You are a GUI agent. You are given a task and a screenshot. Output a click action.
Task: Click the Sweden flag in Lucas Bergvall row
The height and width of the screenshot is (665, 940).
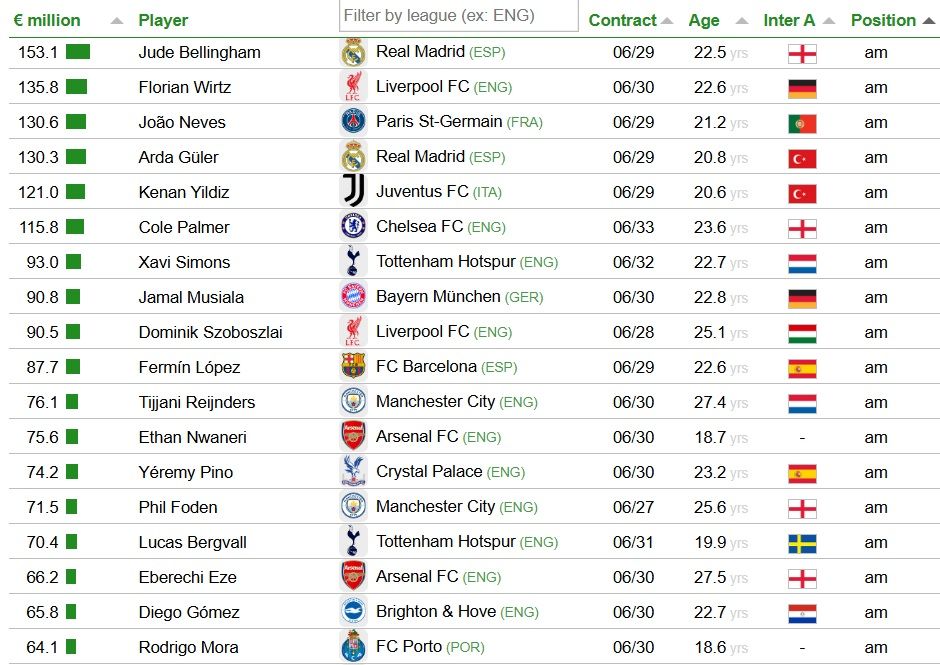pyautogui.click(x=802, y=543)
